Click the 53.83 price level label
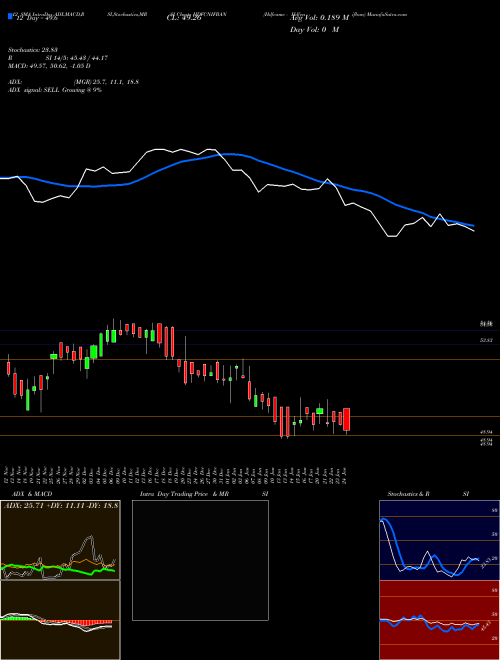Screen dimensions: 500x660 click(486, 340)
